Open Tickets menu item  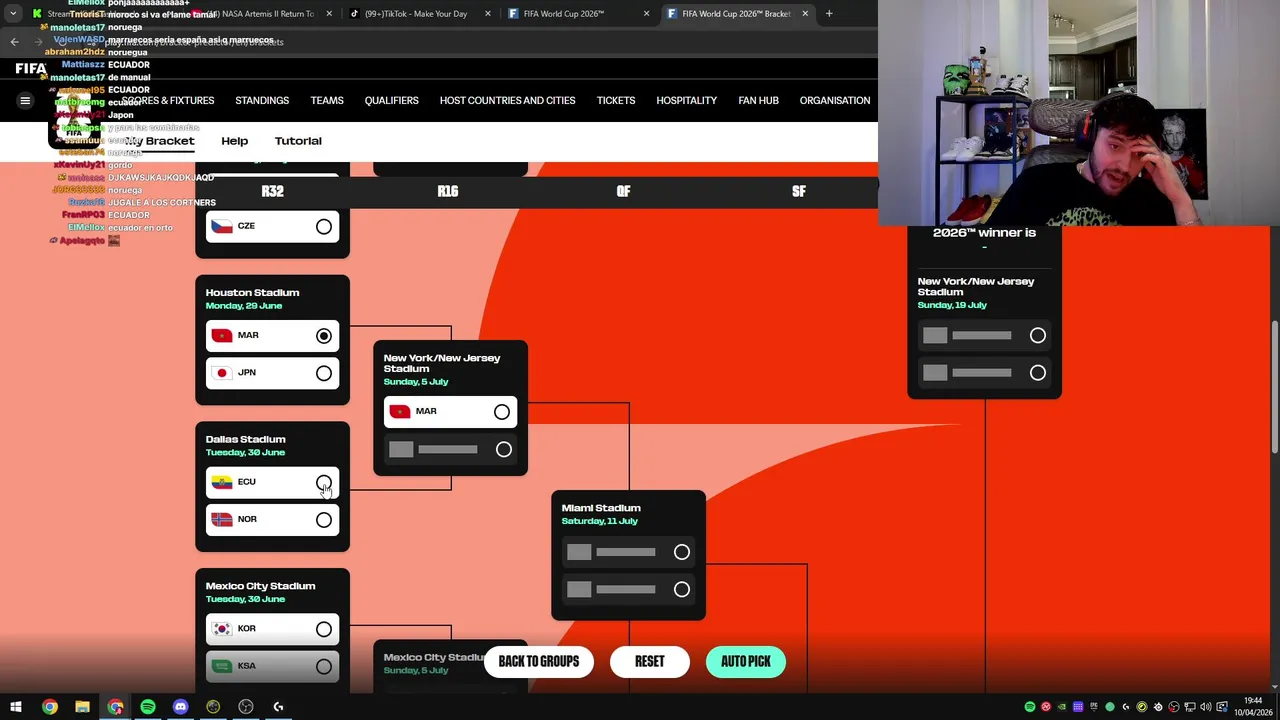(616, 100)
